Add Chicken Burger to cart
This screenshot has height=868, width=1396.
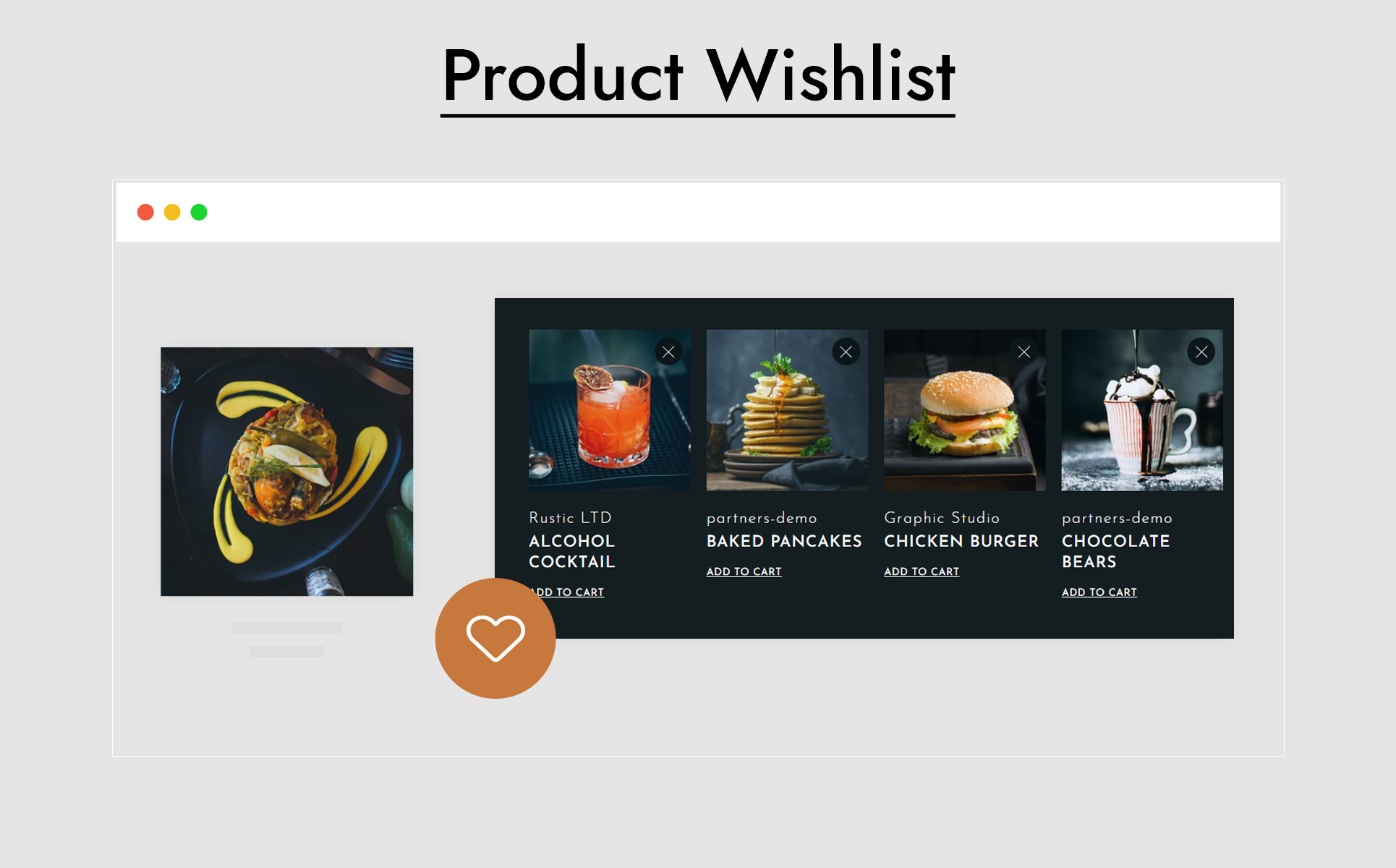[922, 571]
